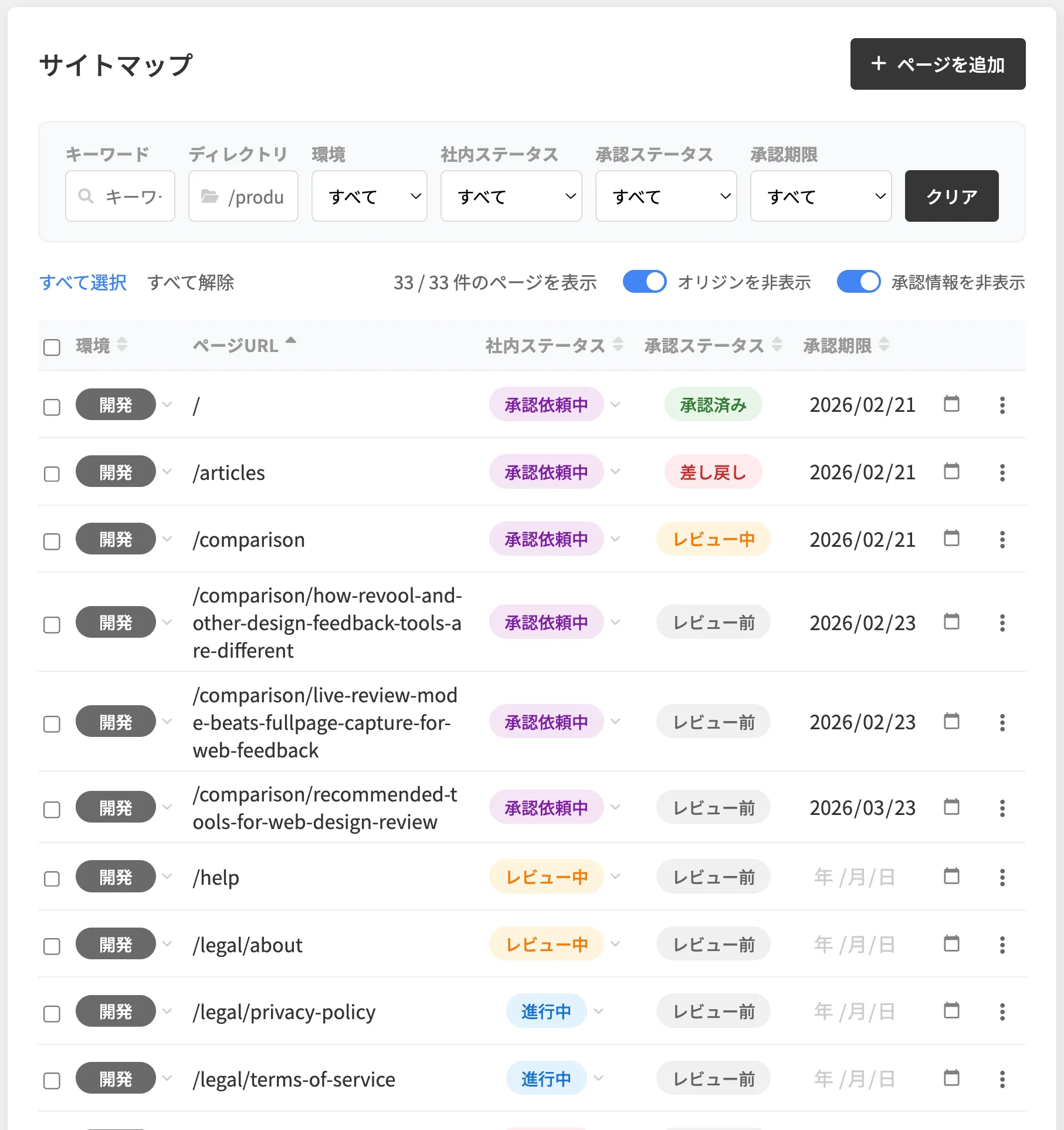The height and width of the screenshot is (1130, 1064).
Task: Click the calendar icon beside 2026/03/23
Action: point(951,807)
